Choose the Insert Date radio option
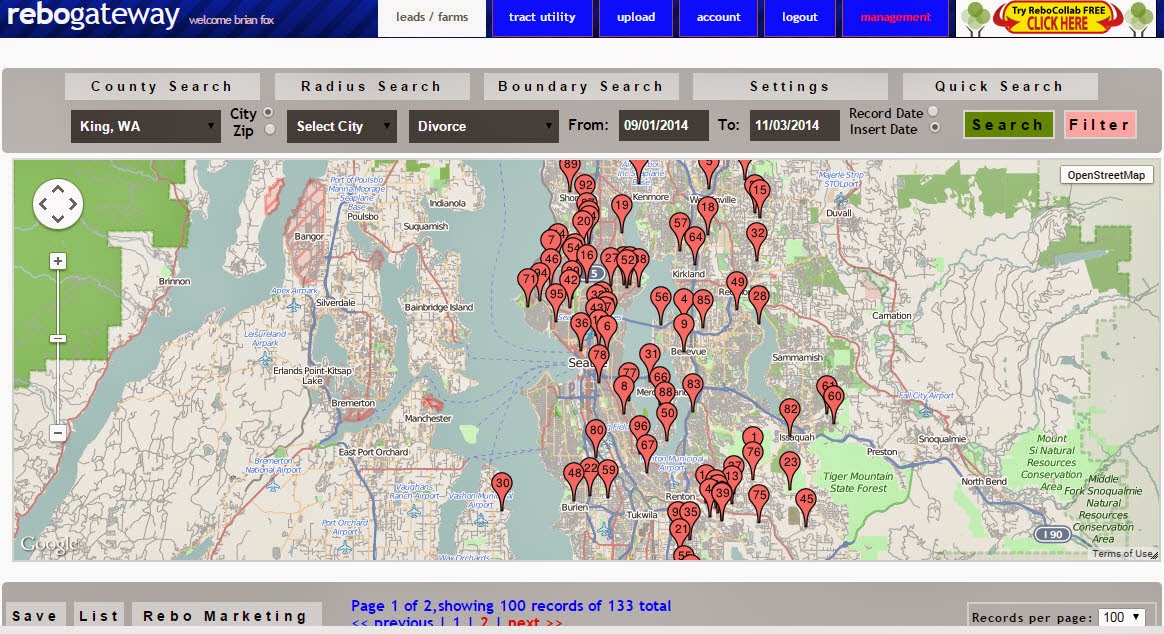The width and height of the screenshot is (1164, 634). 935,128
